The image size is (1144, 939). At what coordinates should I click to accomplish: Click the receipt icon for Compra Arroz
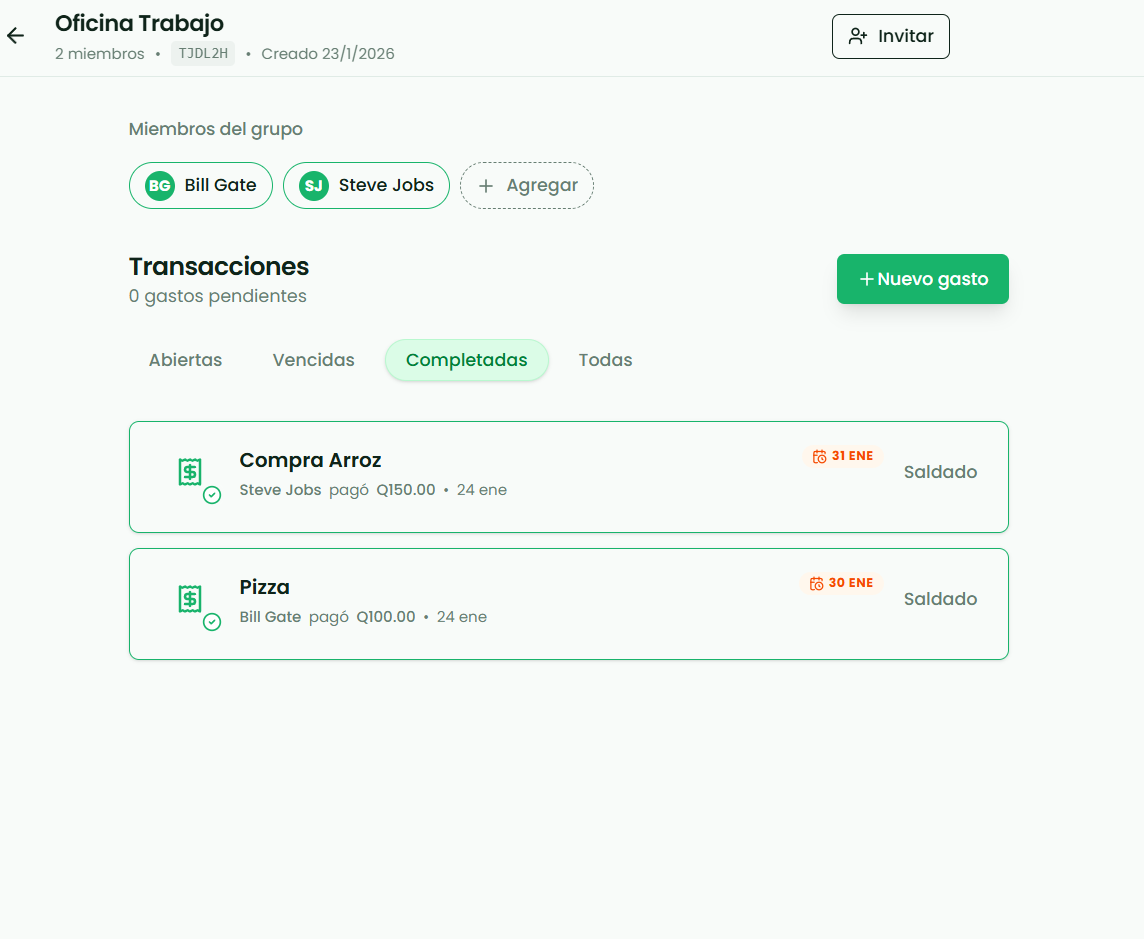pyautogui.click(x=191, y=472)
